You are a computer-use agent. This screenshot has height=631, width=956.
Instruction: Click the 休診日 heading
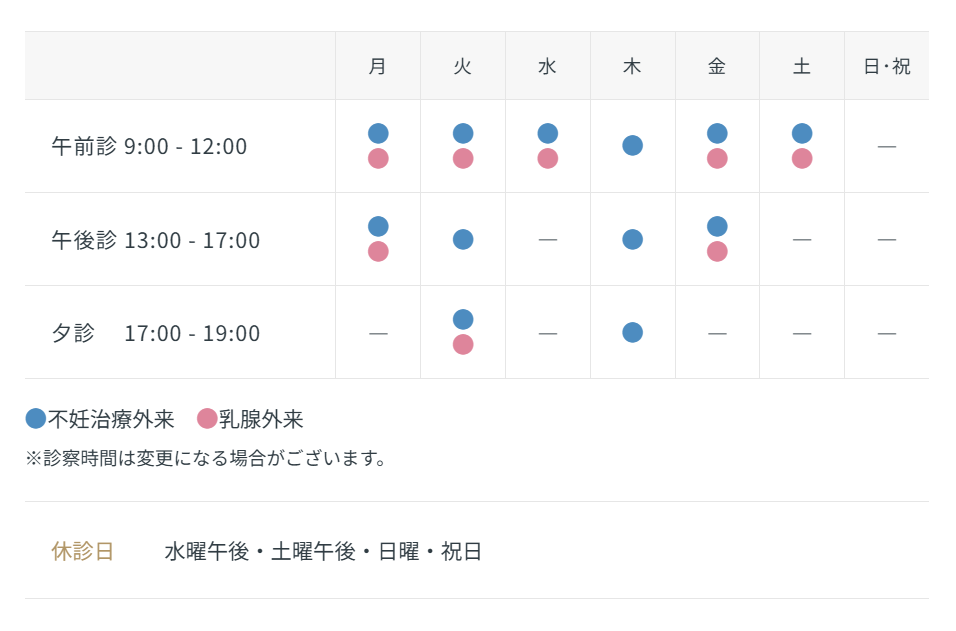(83, 551)
